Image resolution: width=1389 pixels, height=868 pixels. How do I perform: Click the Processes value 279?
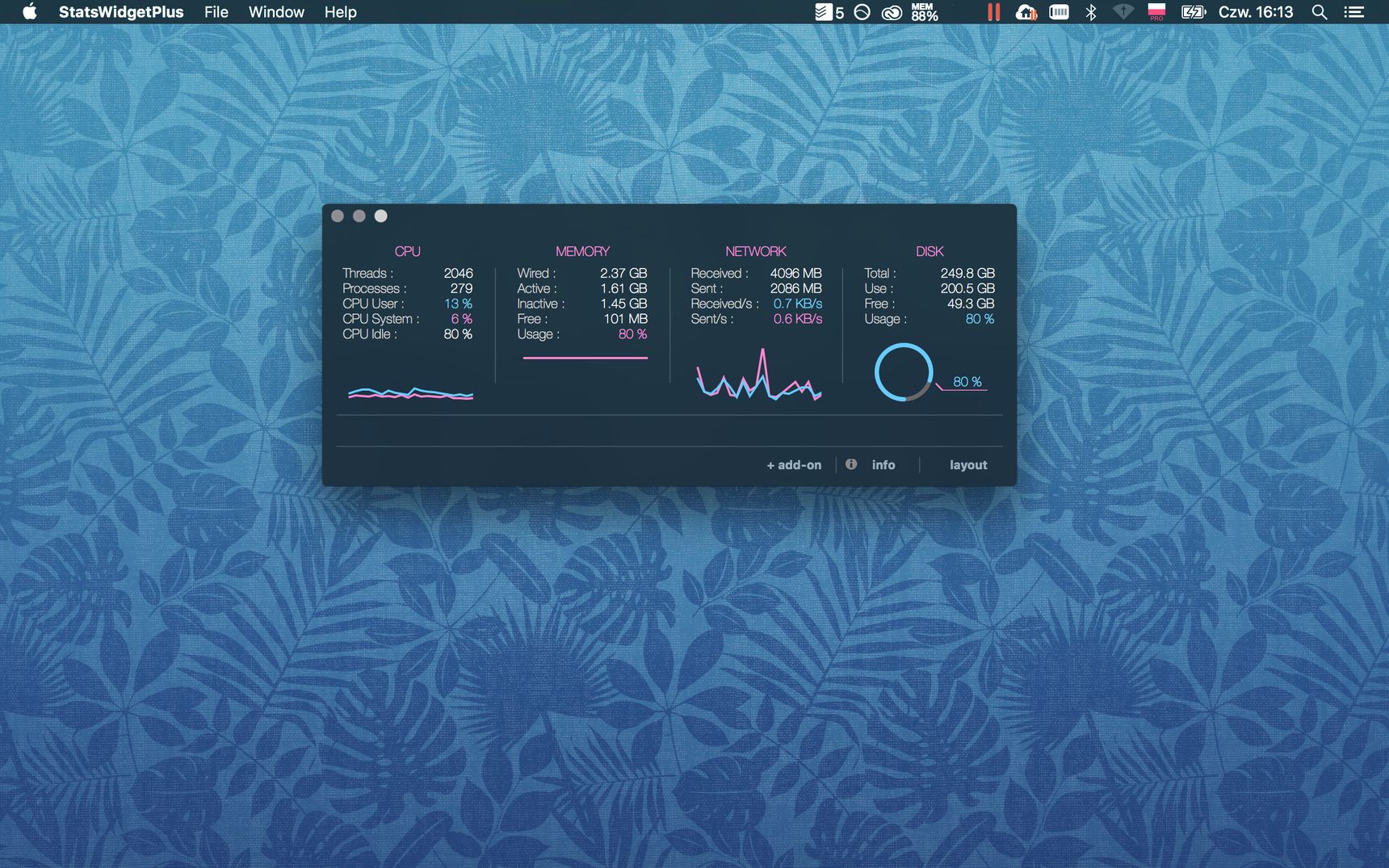(x=461, y=288)
